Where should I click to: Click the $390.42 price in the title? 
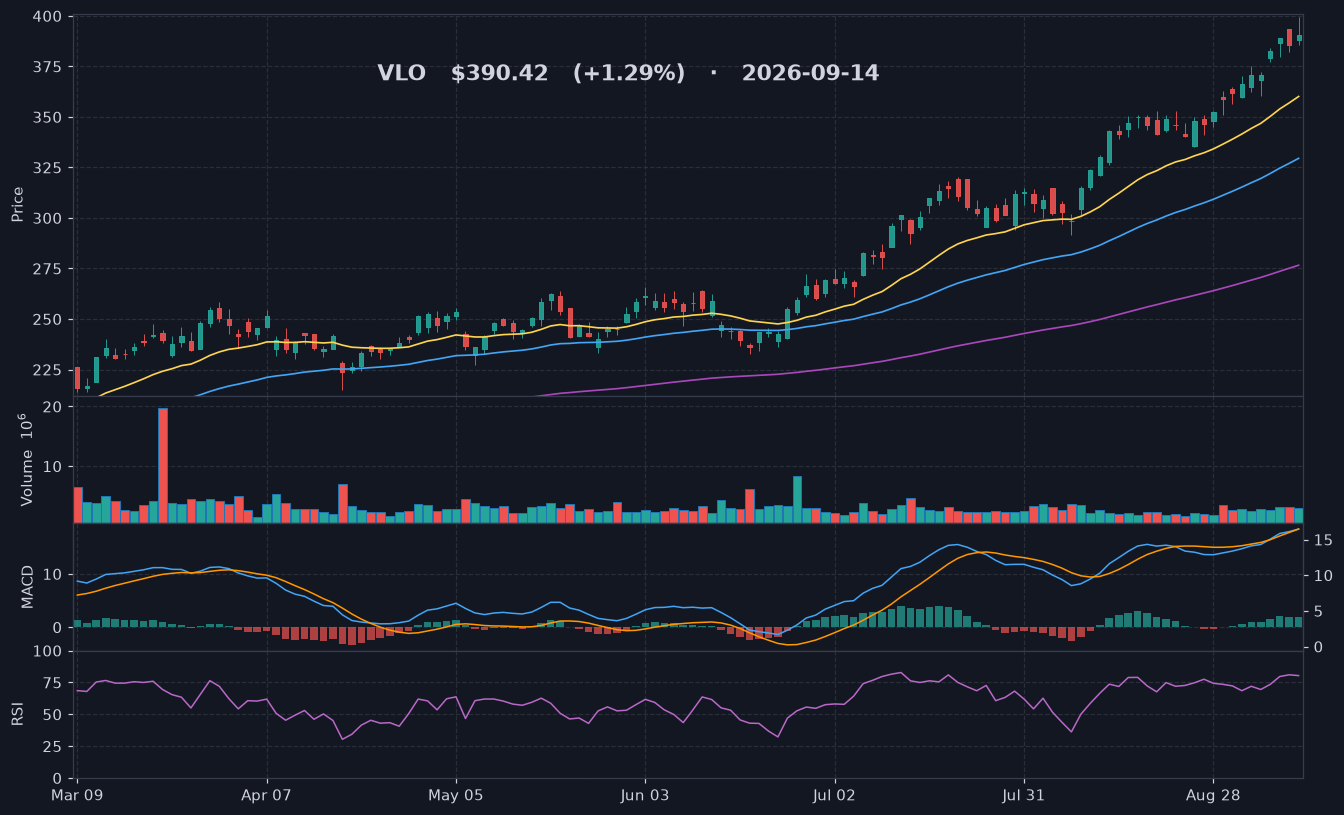(499, 73)
